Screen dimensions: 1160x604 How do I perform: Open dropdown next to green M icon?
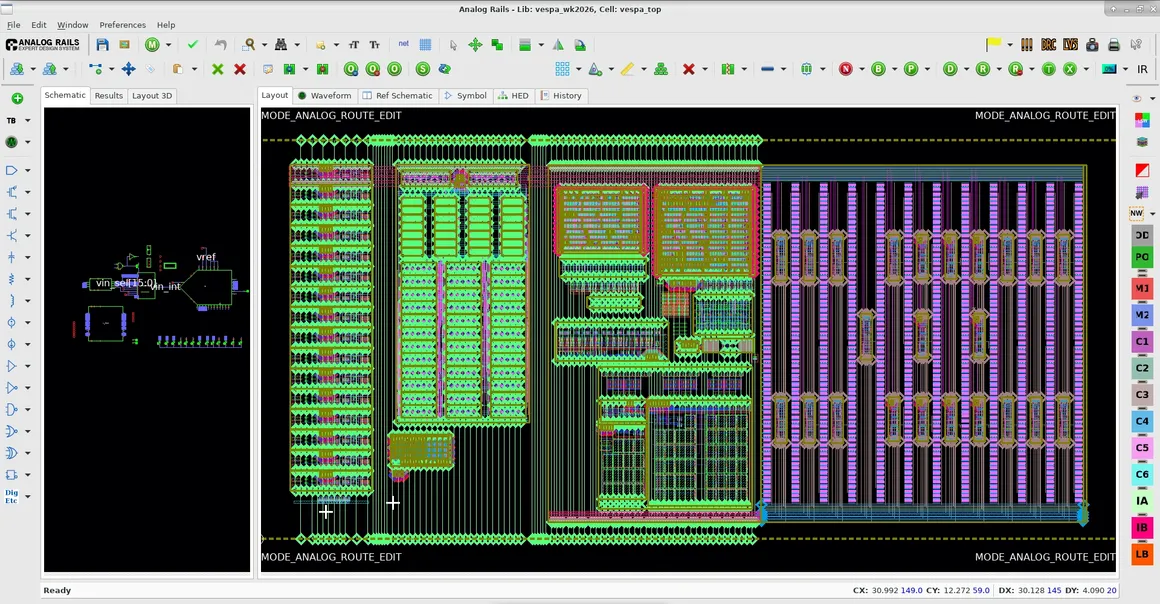click(x=168, y=45)
